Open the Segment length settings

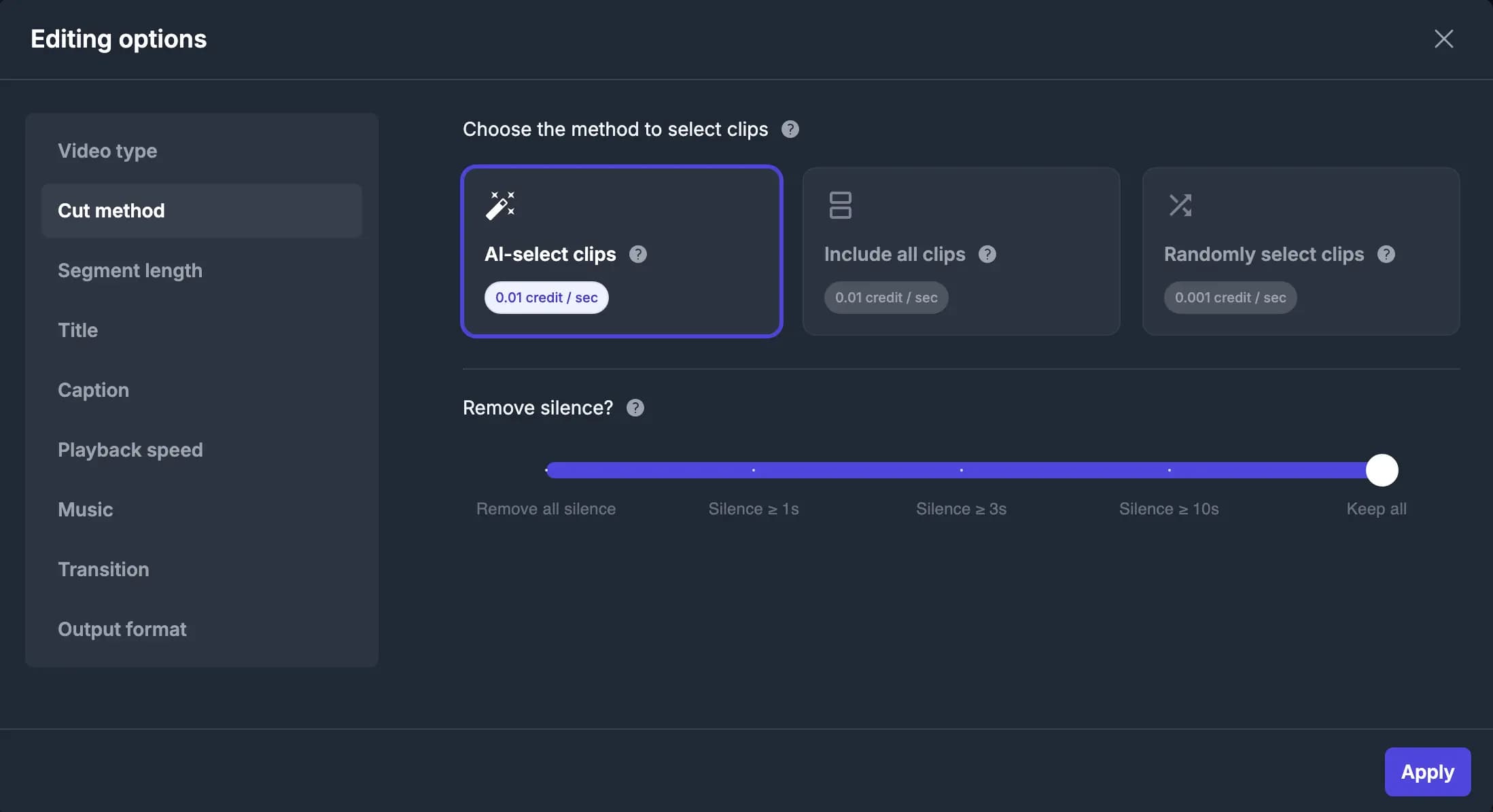pyautogui.click(x=130, y=270)
